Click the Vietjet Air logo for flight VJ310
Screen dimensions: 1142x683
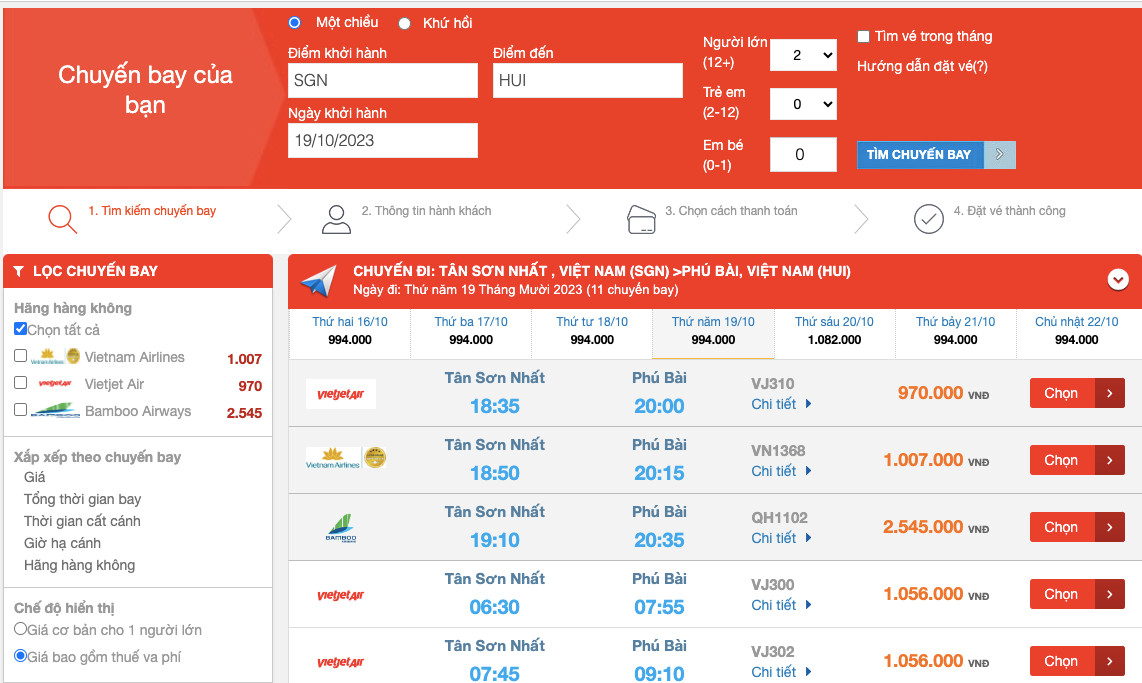pyautogui.click(x=340, y=394)
